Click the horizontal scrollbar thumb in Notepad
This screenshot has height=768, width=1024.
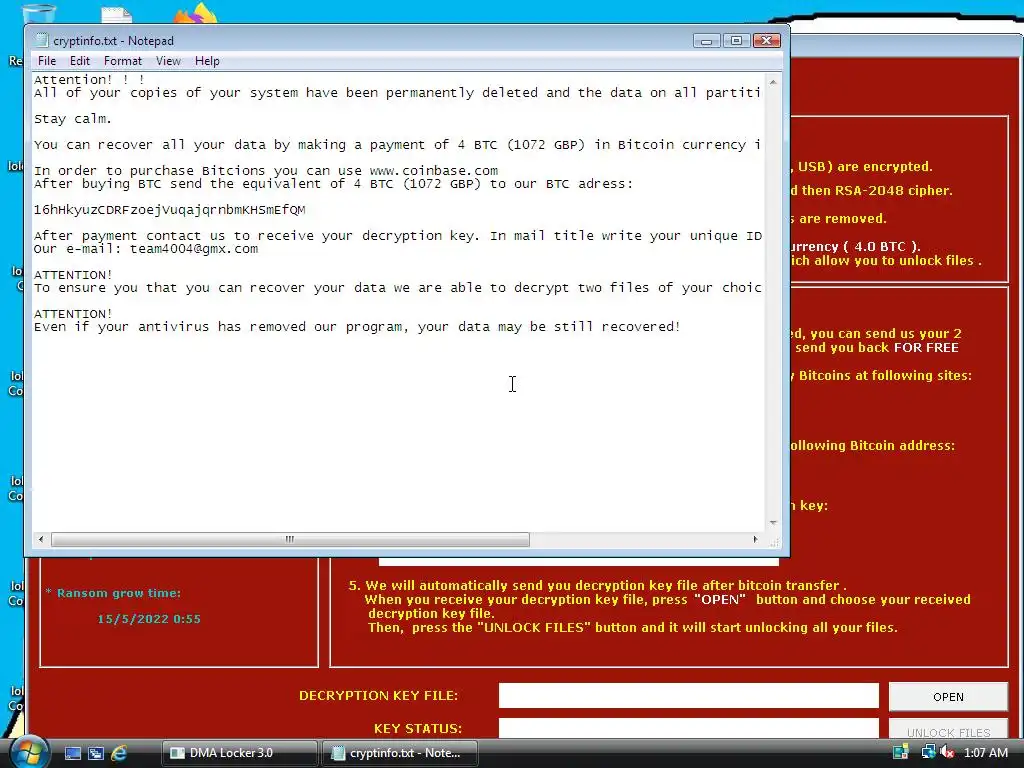(x=290, y=539)
